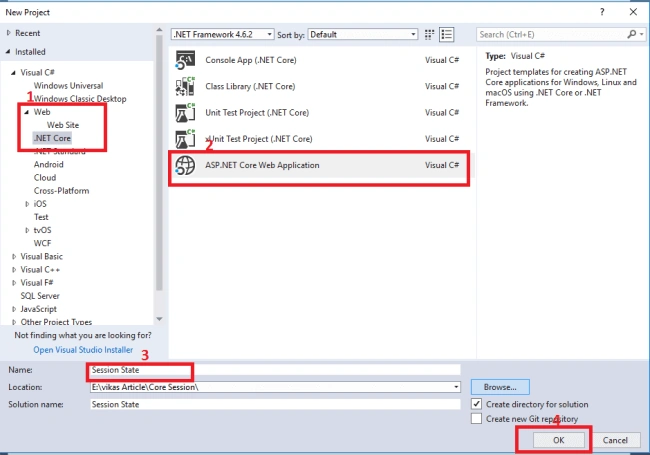Click the search magnifier icon
The image size is (650, 455).
632,34
